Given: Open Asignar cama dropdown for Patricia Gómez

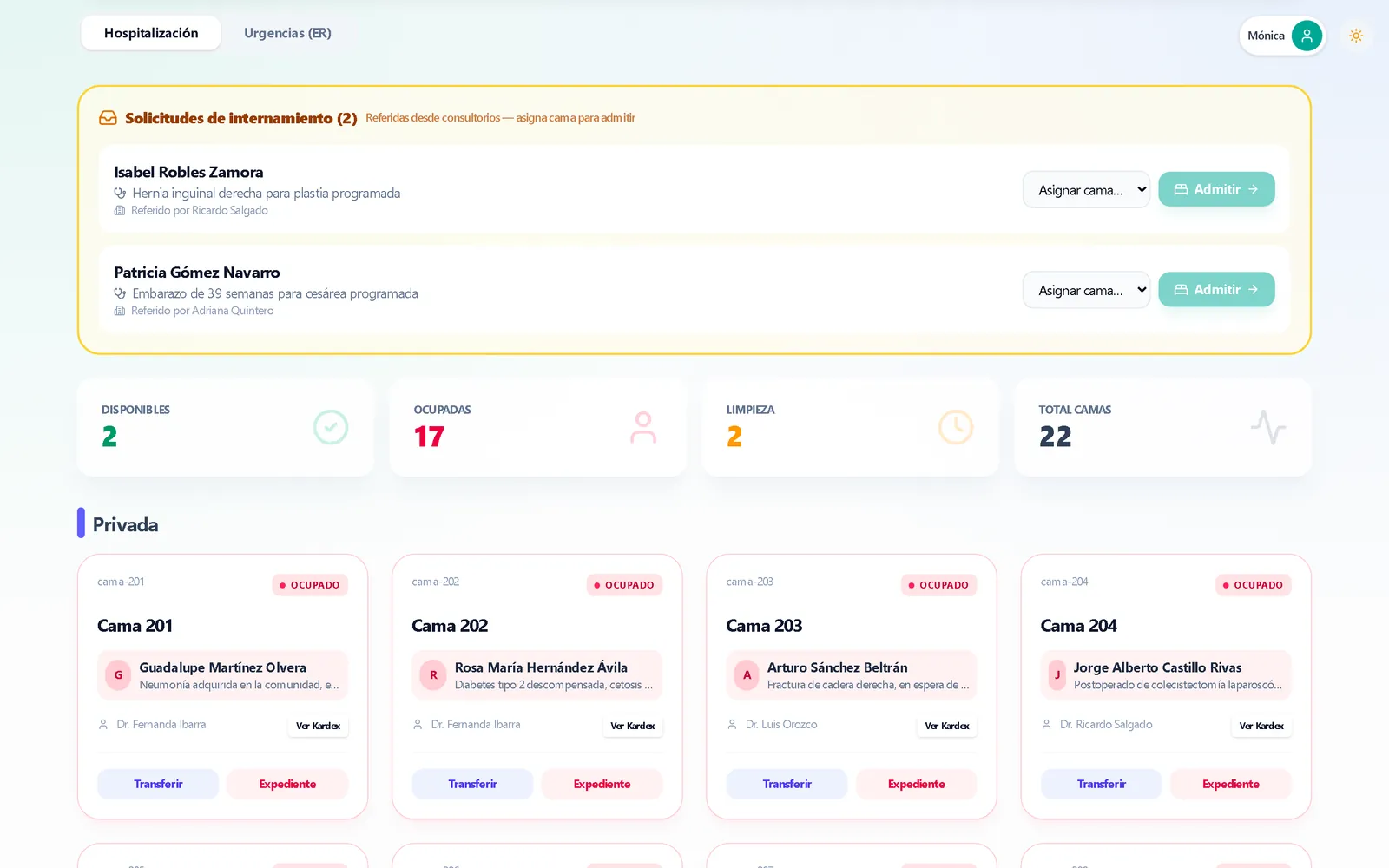Looking at the screenshot, I should point(1086,290).
